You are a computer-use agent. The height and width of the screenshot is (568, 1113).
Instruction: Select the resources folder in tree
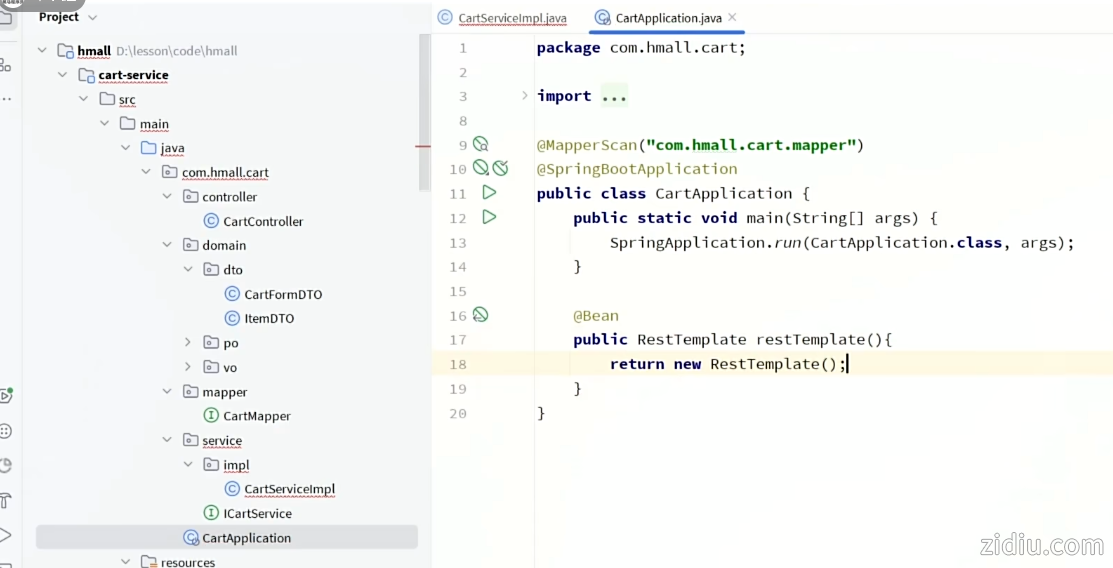(187, 562)
